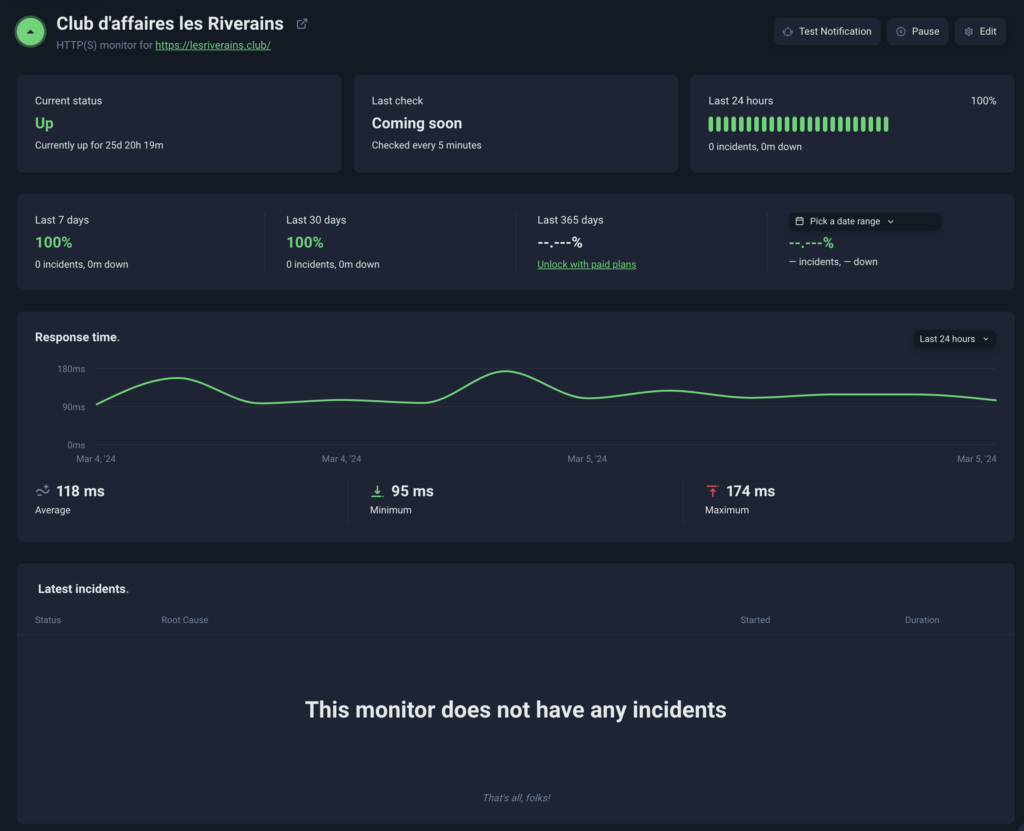Open the Edit monitor page
This screenshot has height=831, width=1024.
click(979, 32)
